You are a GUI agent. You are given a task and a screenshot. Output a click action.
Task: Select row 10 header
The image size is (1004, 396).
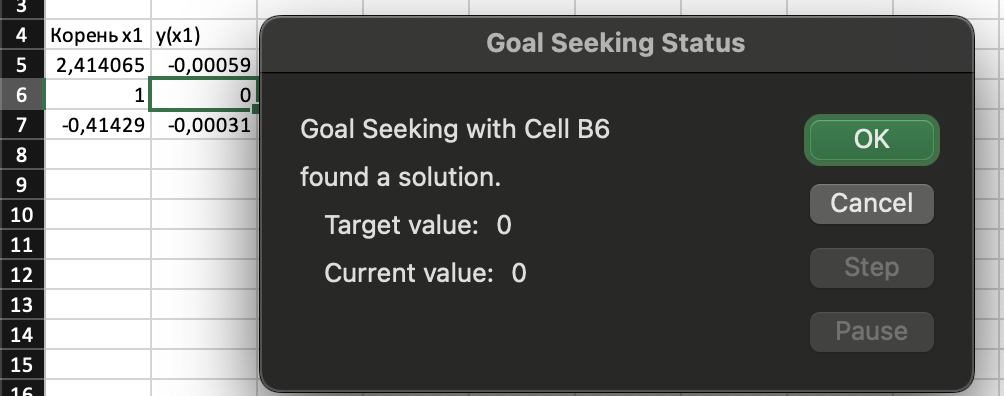(x=22, y=215)
